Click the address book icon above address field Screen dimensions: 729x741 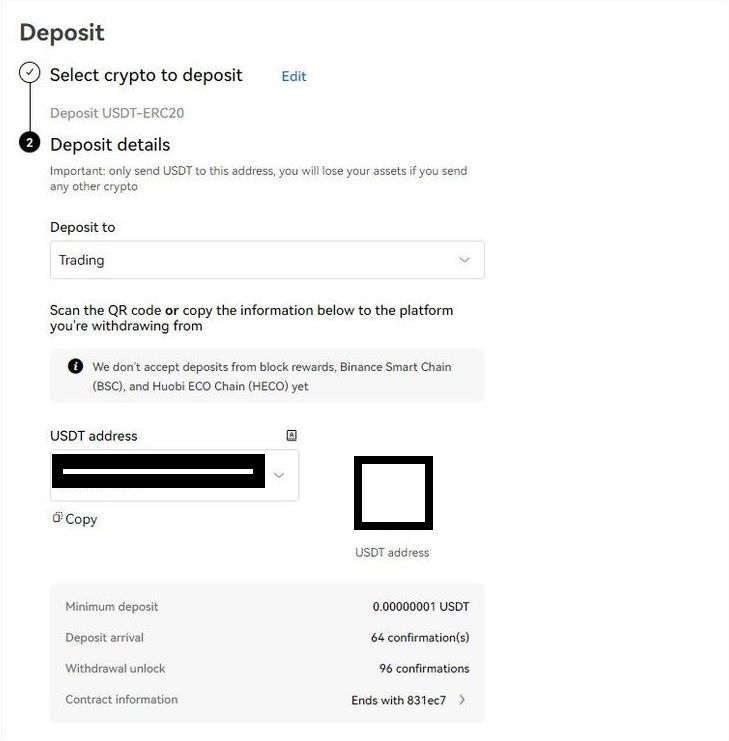coord(291,435)
